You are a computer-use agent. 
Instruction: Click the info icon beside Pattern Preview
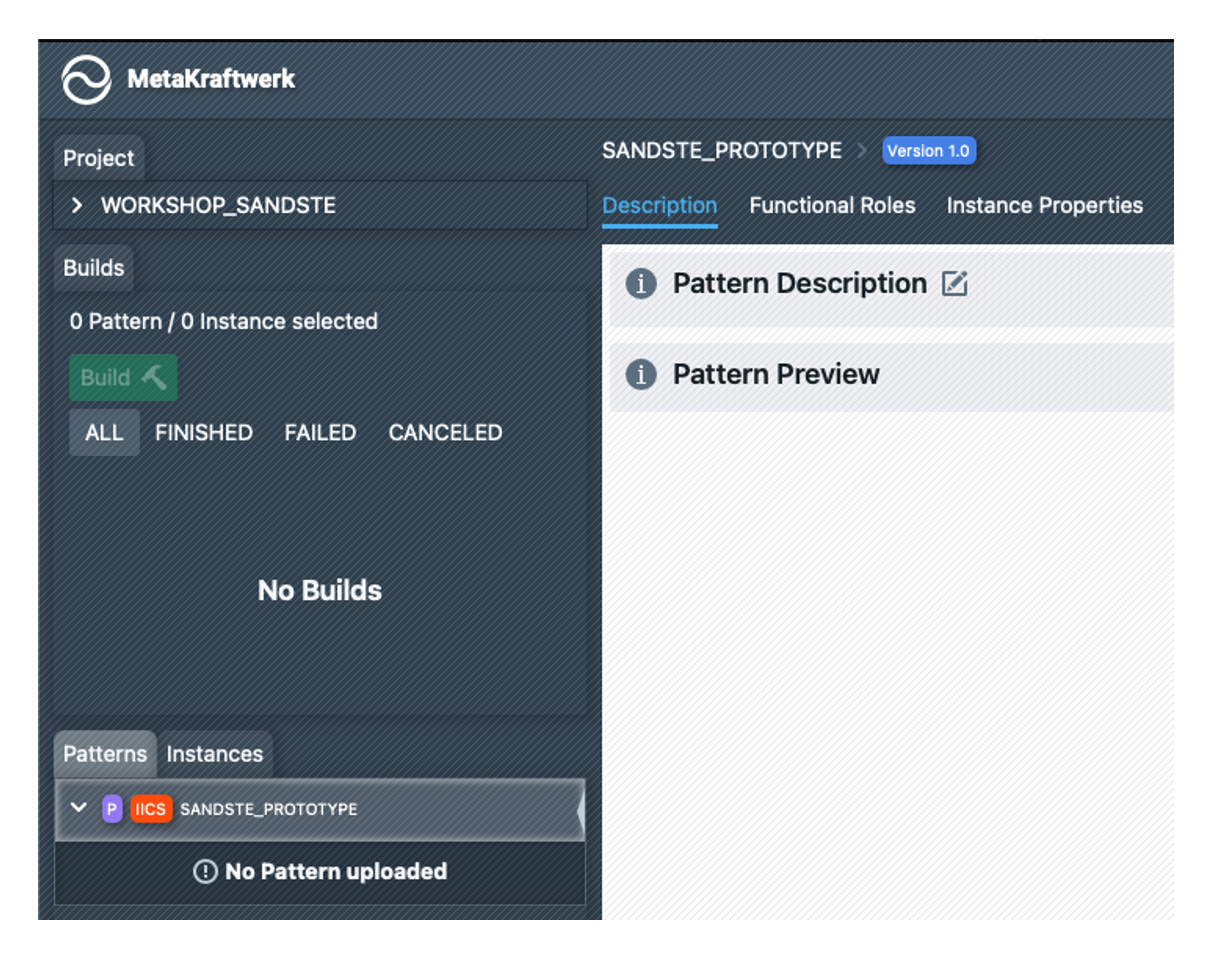(641, 375)
